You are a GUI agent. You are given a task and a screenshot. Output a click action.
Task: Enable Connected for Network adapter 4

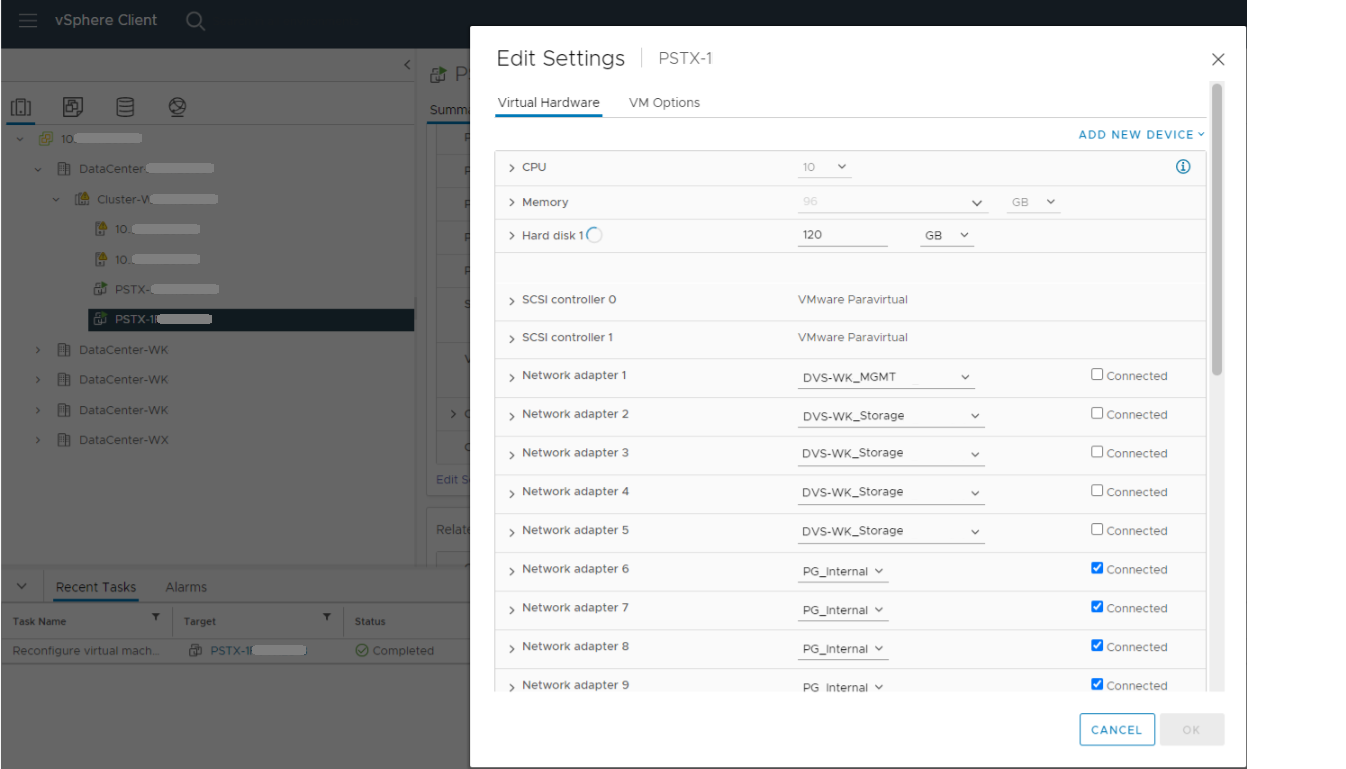[x=1097, y=492]
